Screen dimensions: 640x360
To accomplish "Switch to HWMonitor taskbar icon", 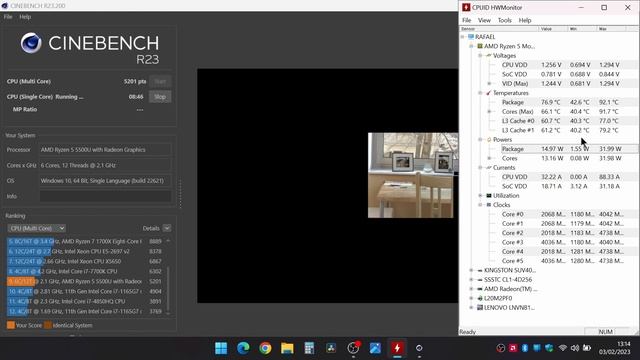I will point(397,348).
